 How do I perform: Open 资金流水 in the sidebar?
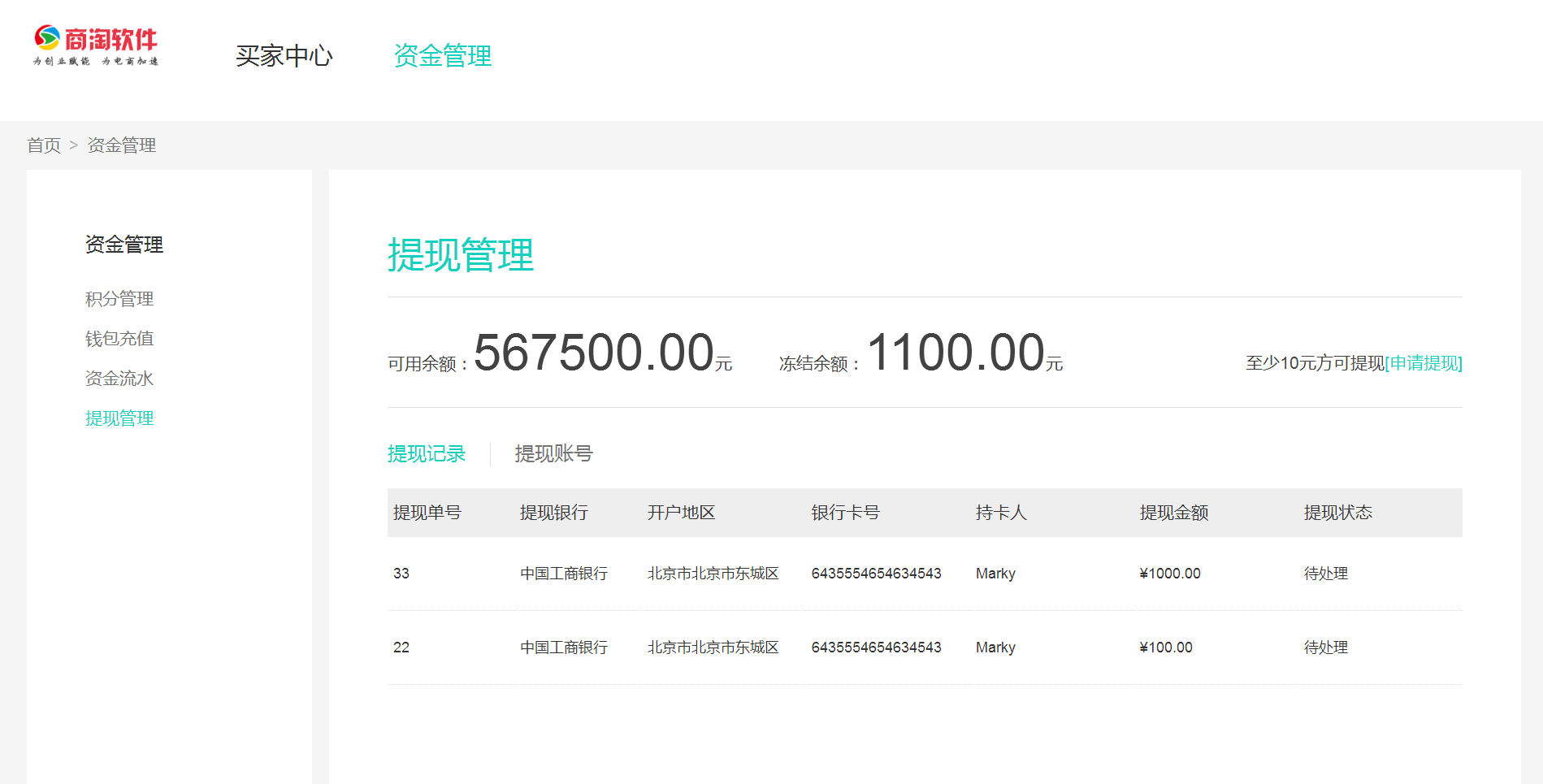point(119,379)
